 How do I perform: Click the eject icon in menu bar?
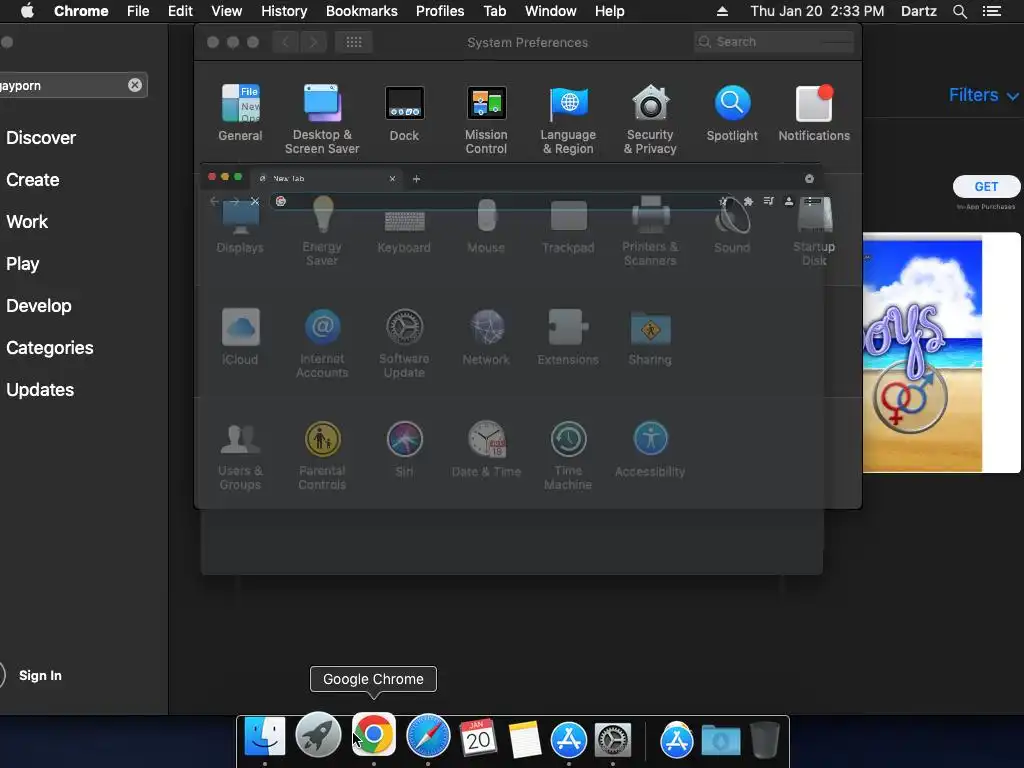722,11
